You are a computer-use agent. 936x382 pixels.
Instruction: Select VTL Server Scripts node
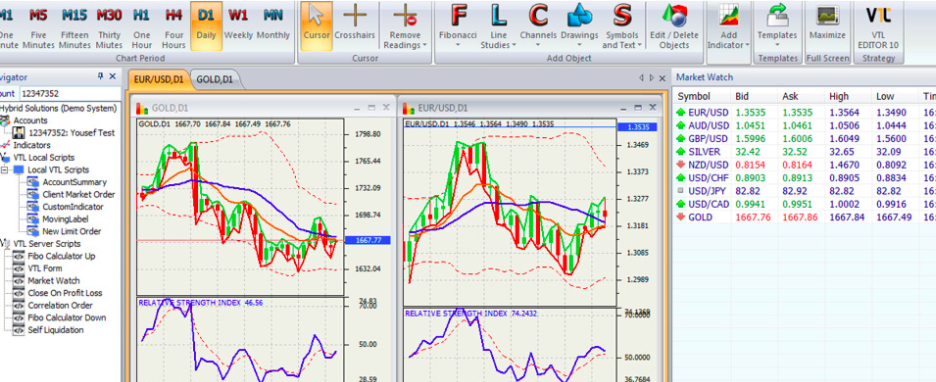coord(47,244)
